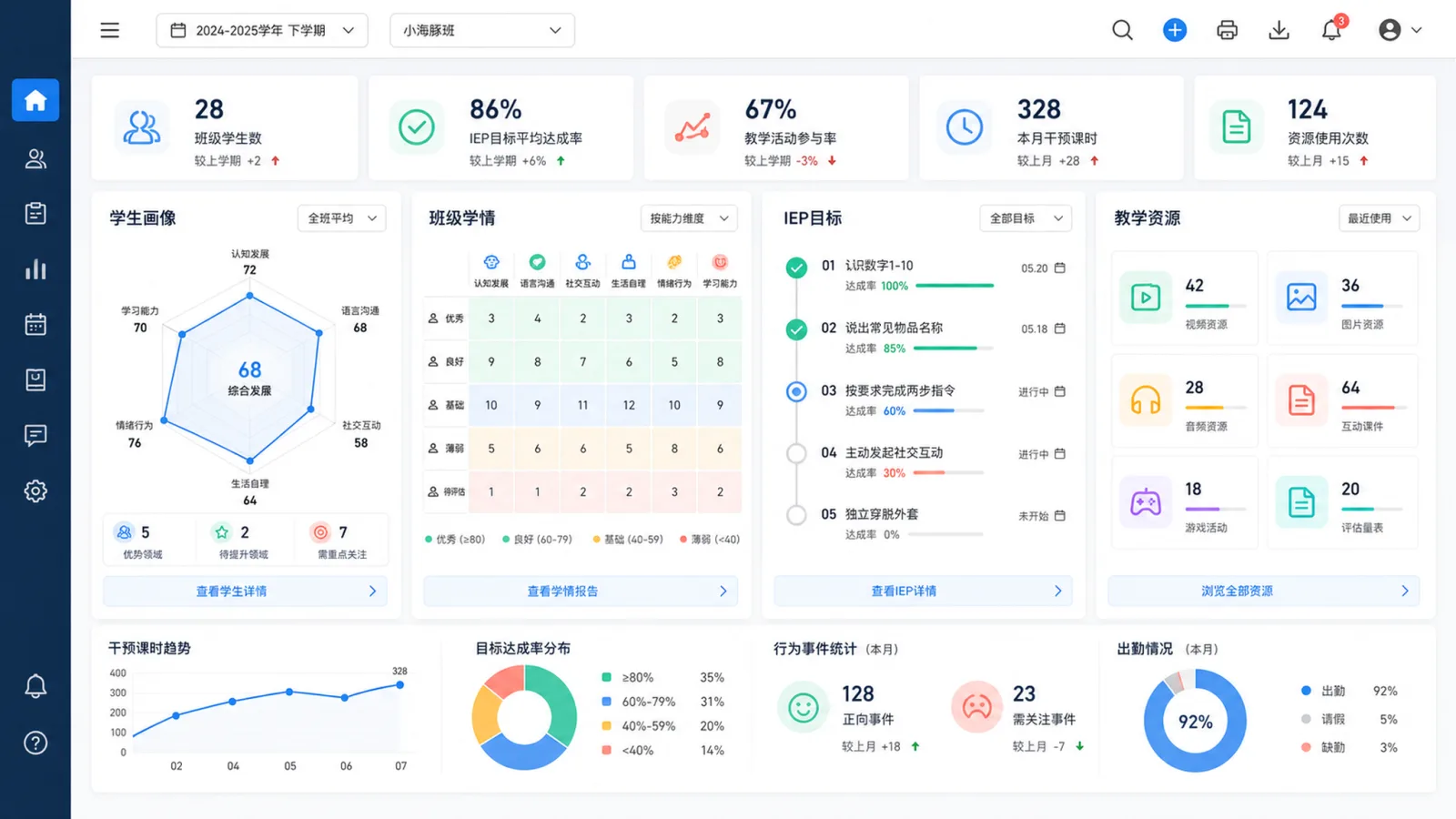
Task: Click the 100% progress bar of 认识数字1-10
Action: (955, 286)
